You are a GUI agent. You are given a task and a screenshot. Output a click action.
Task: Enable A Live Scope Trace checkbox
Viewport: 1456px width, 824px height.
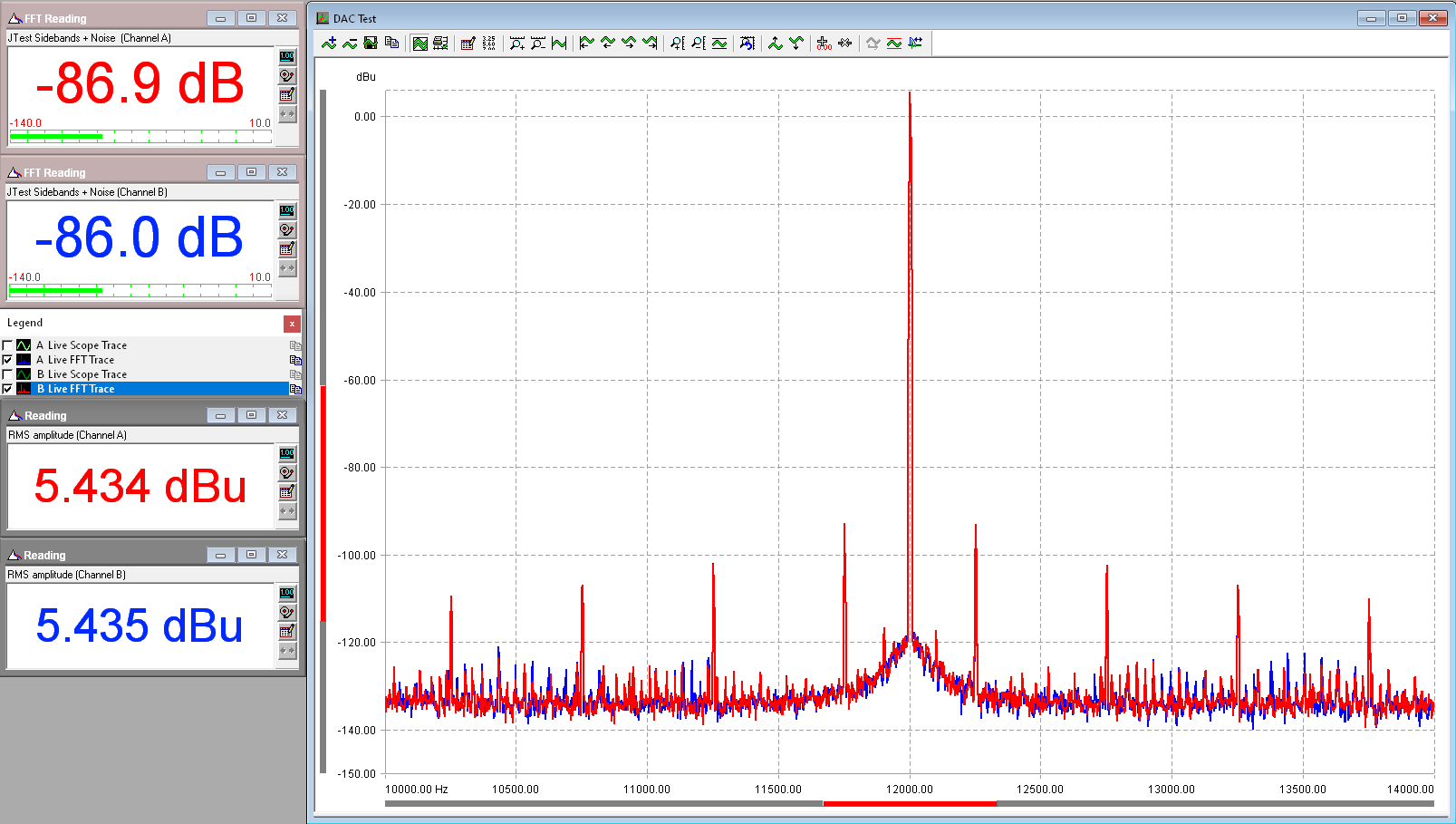[8, 345]
